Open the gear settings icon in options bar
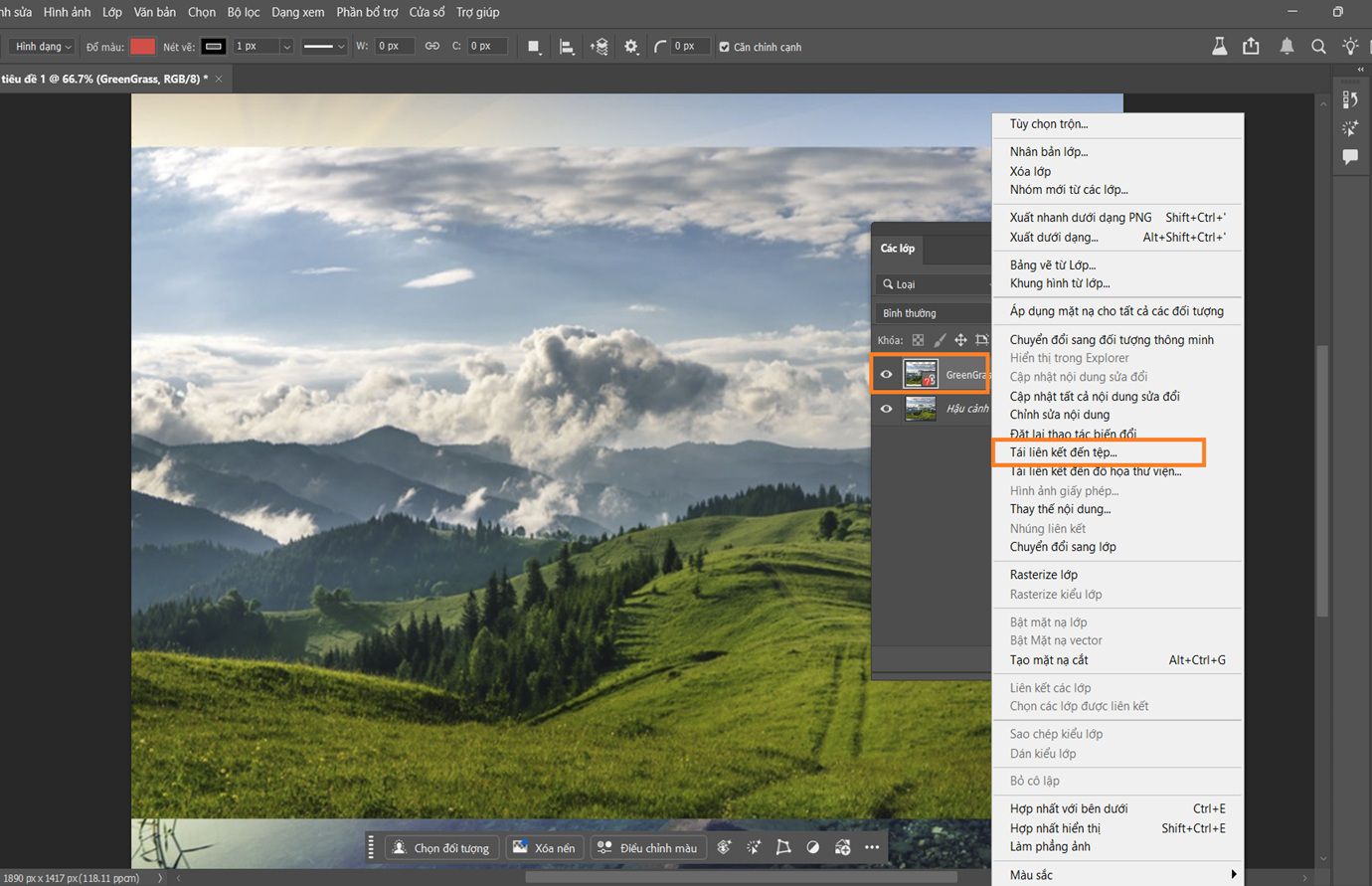The height and width of the screenshot is (886, 1372). click(631, 47)
